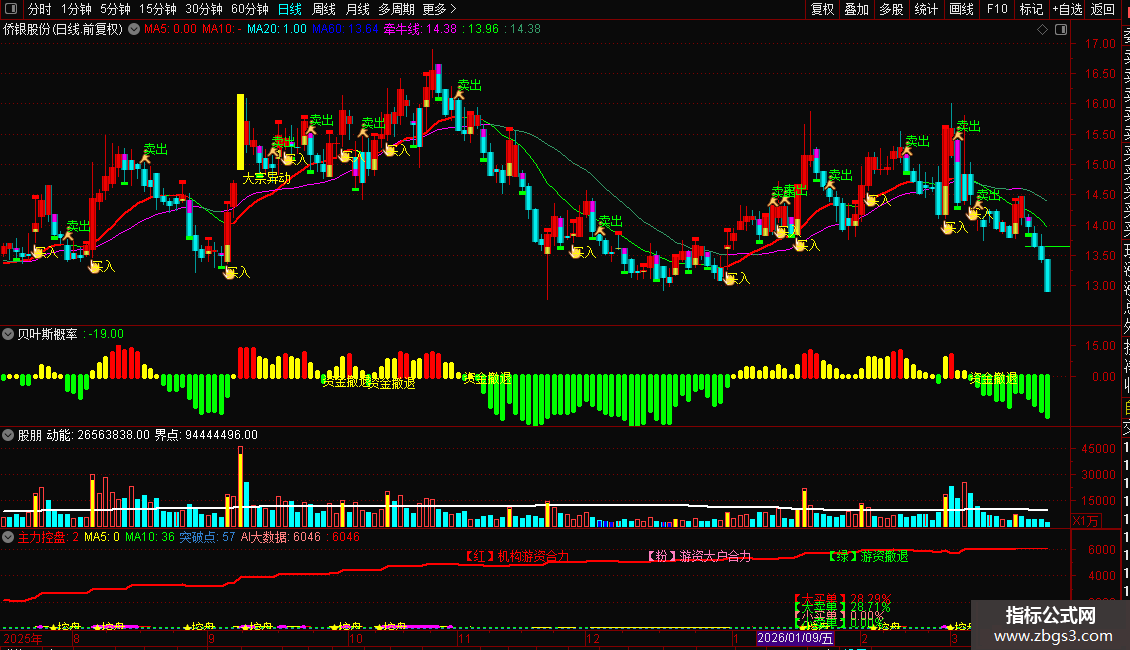
Task: Click the diamond icon in the chart header
Action: [1042, 30]
